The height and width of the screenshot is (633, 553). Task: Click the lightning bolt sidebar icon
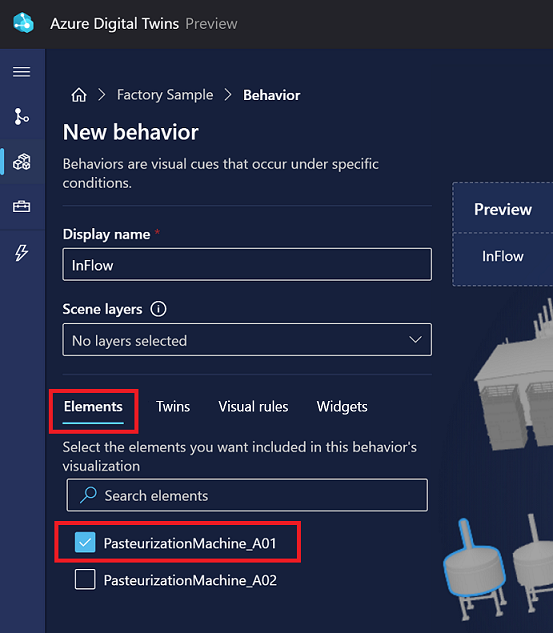pyautogui.click(x=21, y=253)
